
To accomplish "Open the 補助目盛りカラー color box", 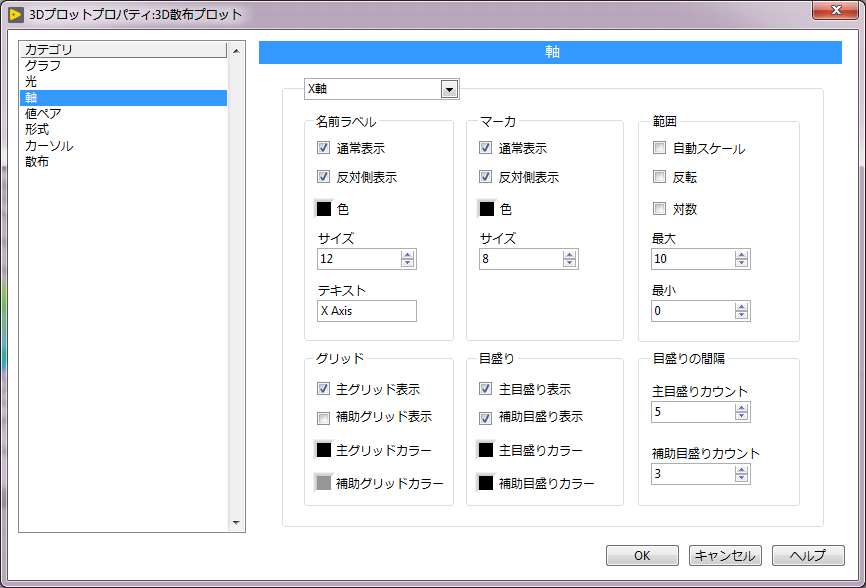I will [486, 483].
